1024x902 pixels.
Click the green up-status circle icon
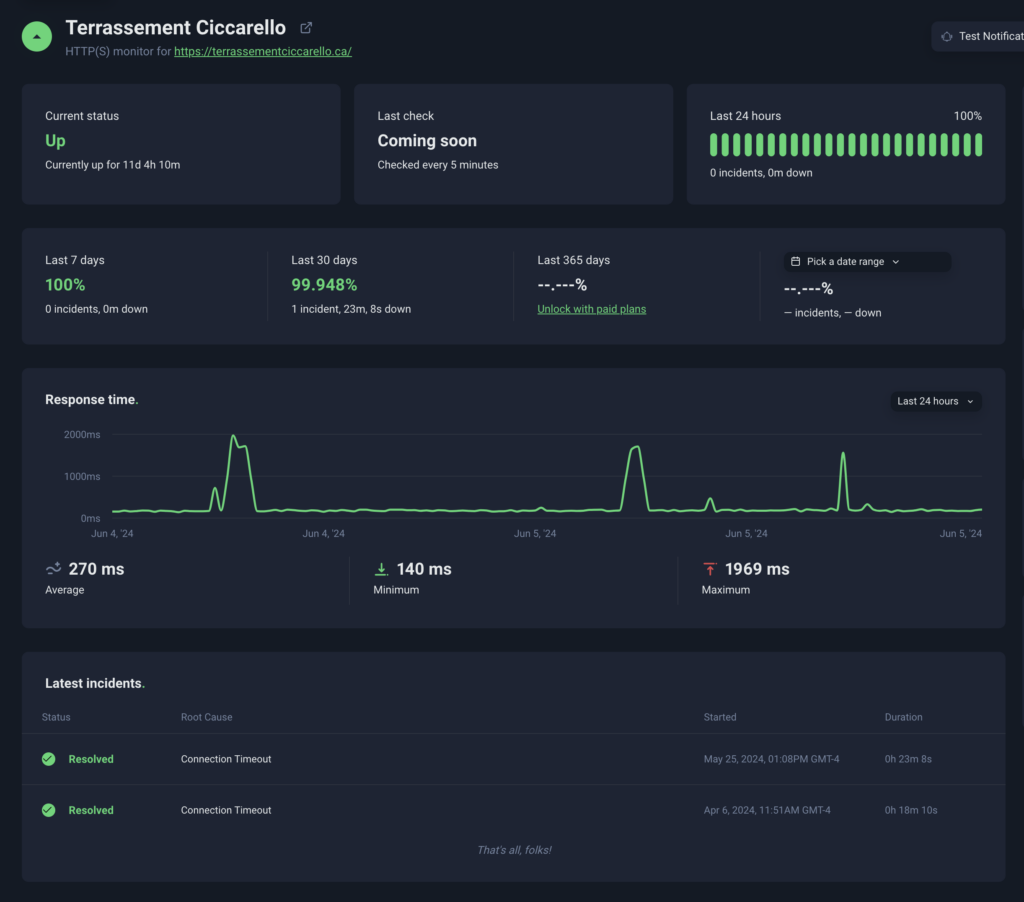tap(37, 37)
